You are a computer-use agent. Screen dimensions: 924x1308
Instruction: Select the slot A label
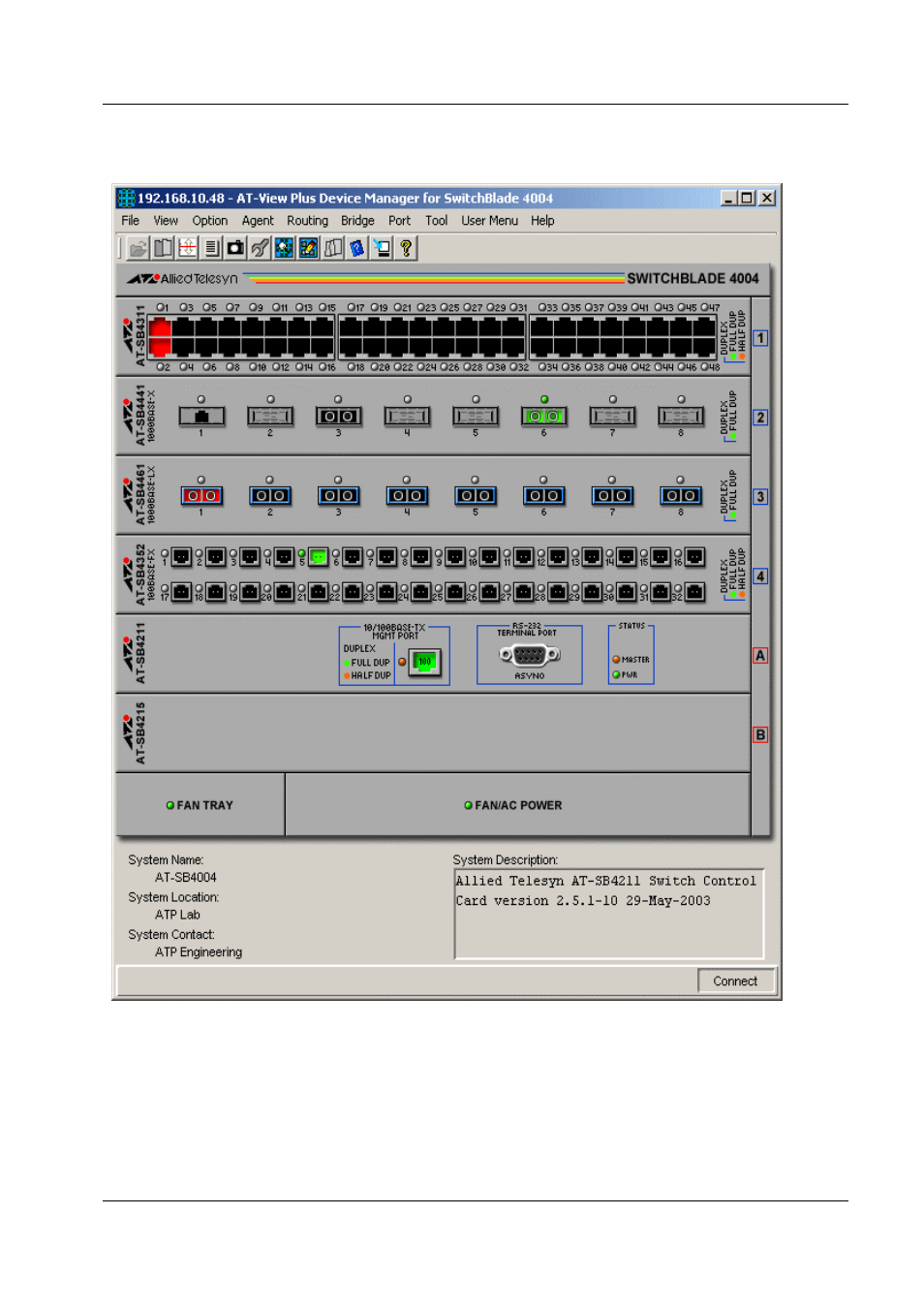760,656
